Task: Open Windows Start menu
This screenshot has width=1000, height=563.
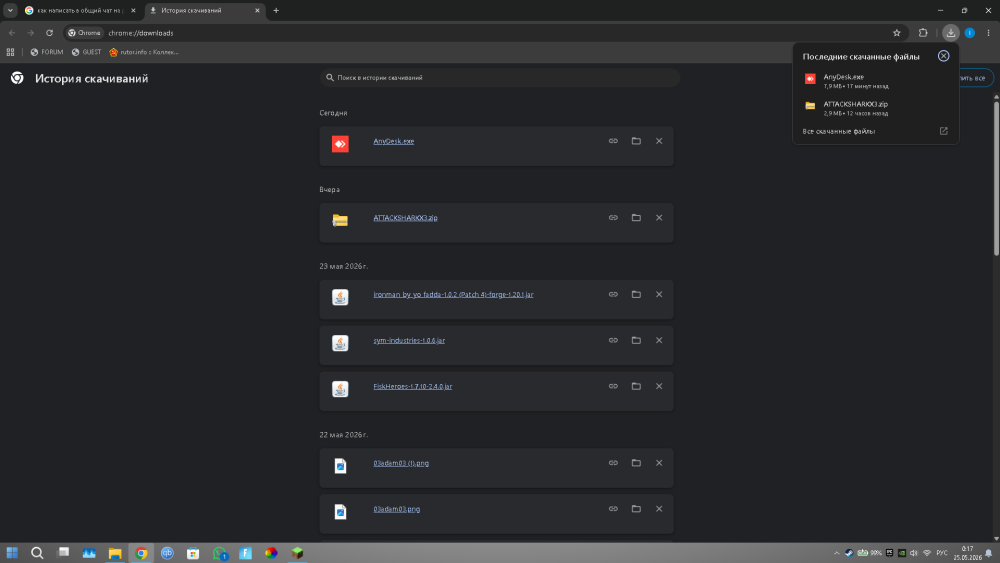Action: 12,553
